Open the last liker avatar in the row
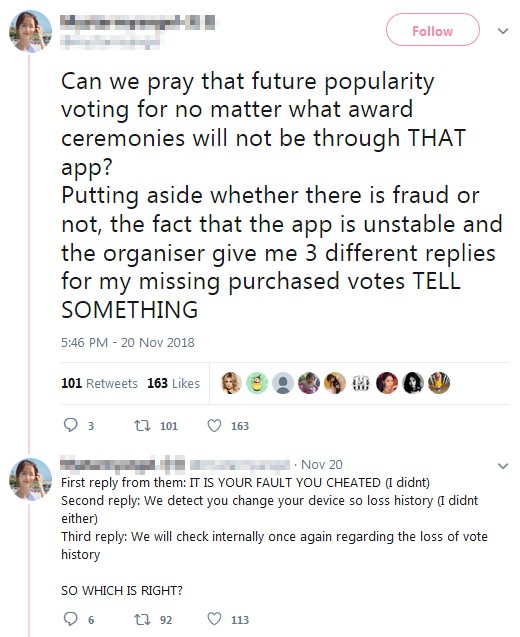Image resolution: width=520 pixels, height=637 pixels. 439,383
